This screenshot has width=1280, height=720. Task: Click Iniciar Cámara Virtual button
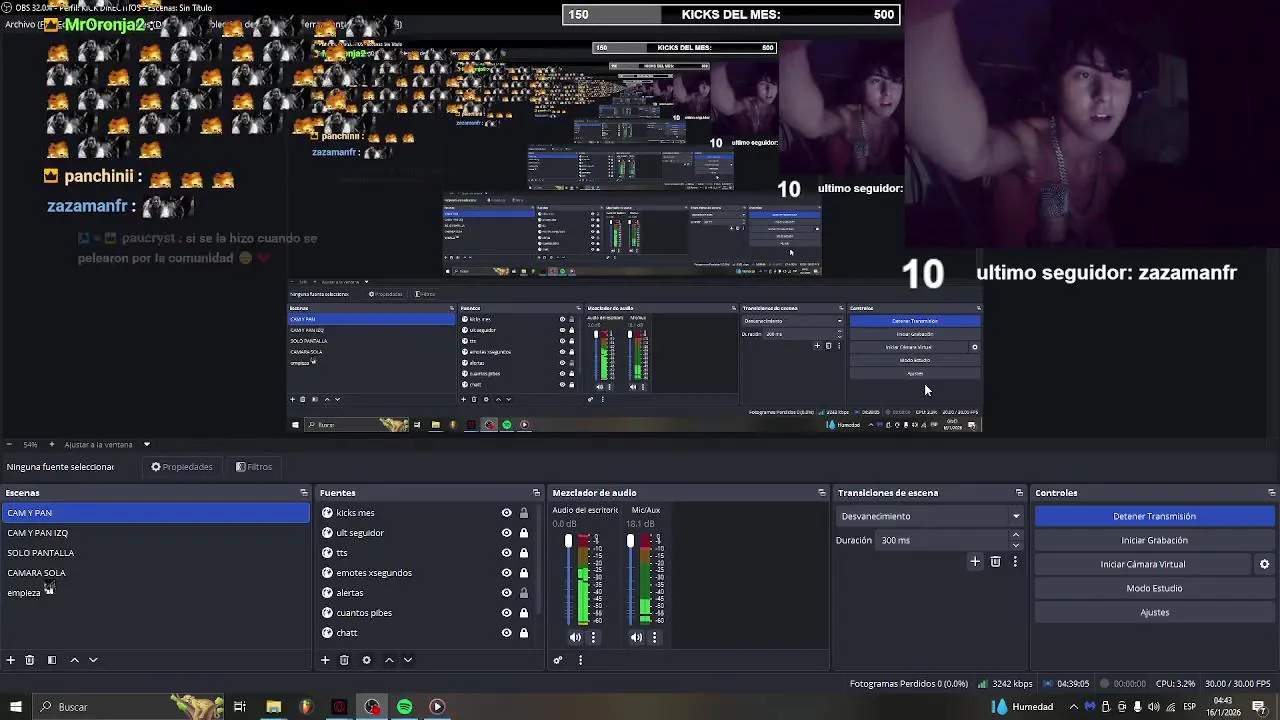tap(1143, 564)
